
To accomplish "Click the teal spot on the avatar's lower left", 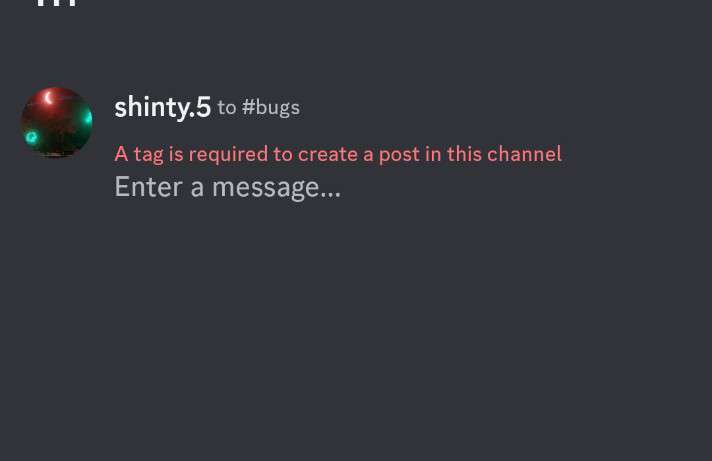I will 31,137.
